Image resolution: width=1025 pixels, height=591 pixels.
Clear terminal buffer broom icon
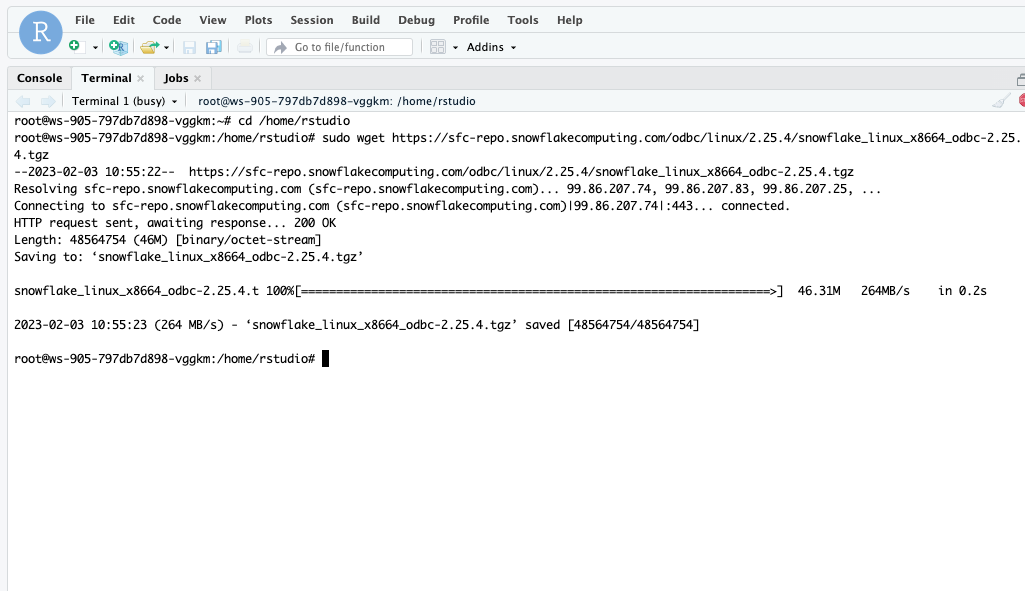click(x=1001, y=101)
